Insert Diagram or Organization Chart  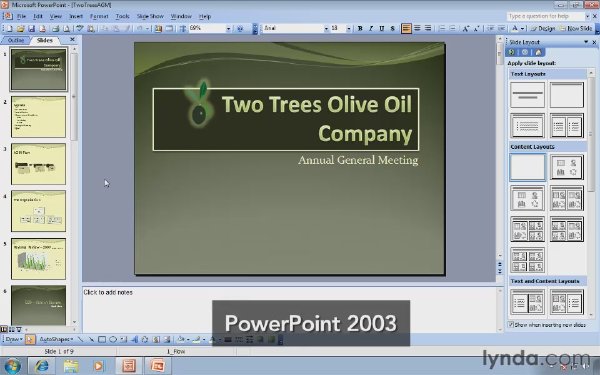[x=145, y=339]
